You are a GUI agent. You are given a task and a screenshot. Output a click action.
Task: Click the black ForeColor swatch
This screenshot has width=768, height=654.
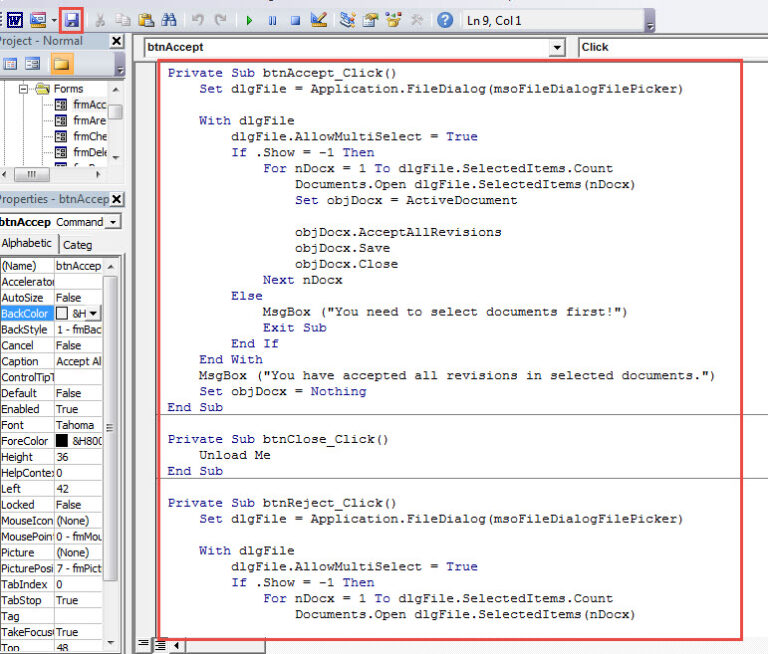(62, 441)
